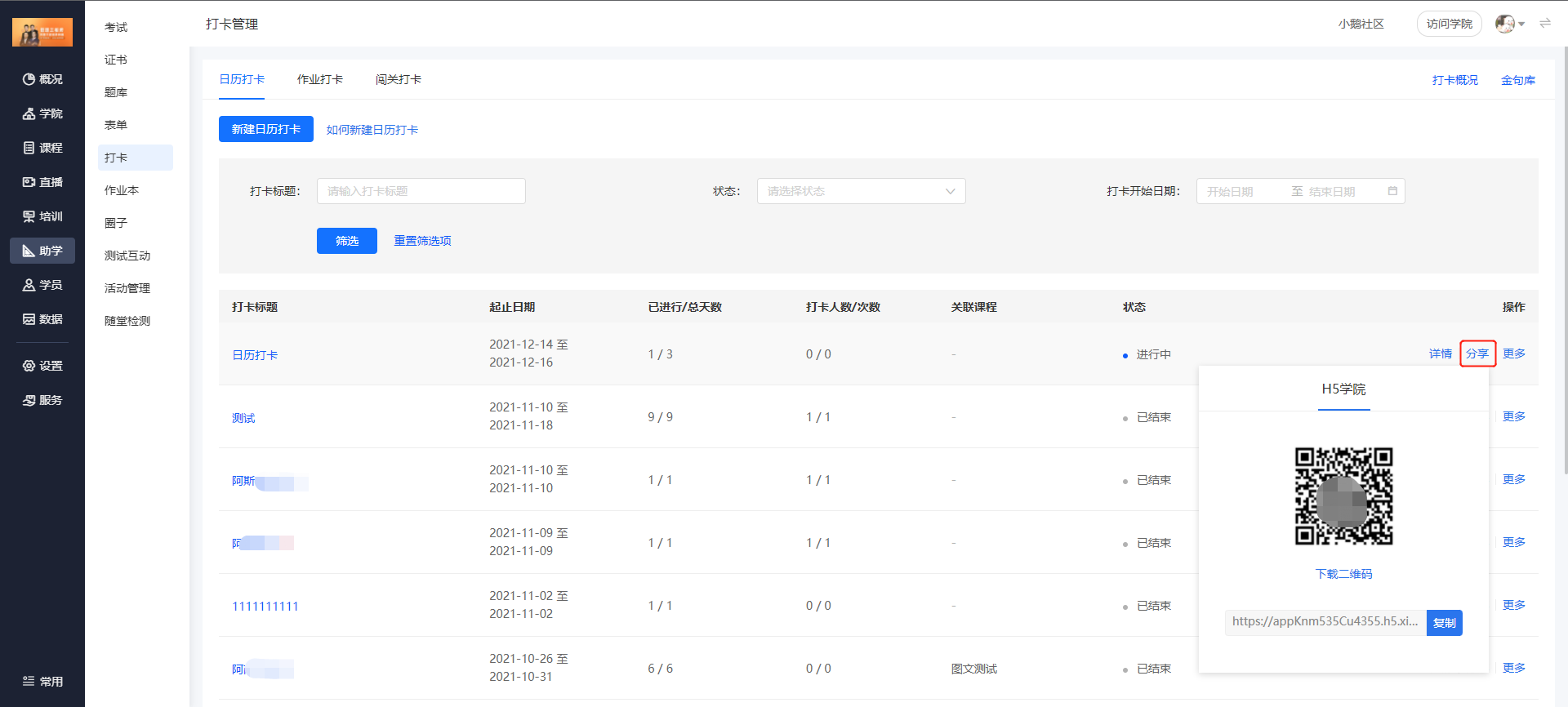The width and height of the screenshot is (1568, 707).
Task: Expand 更多 options for 日历打卡 row
Action: 1513,353
